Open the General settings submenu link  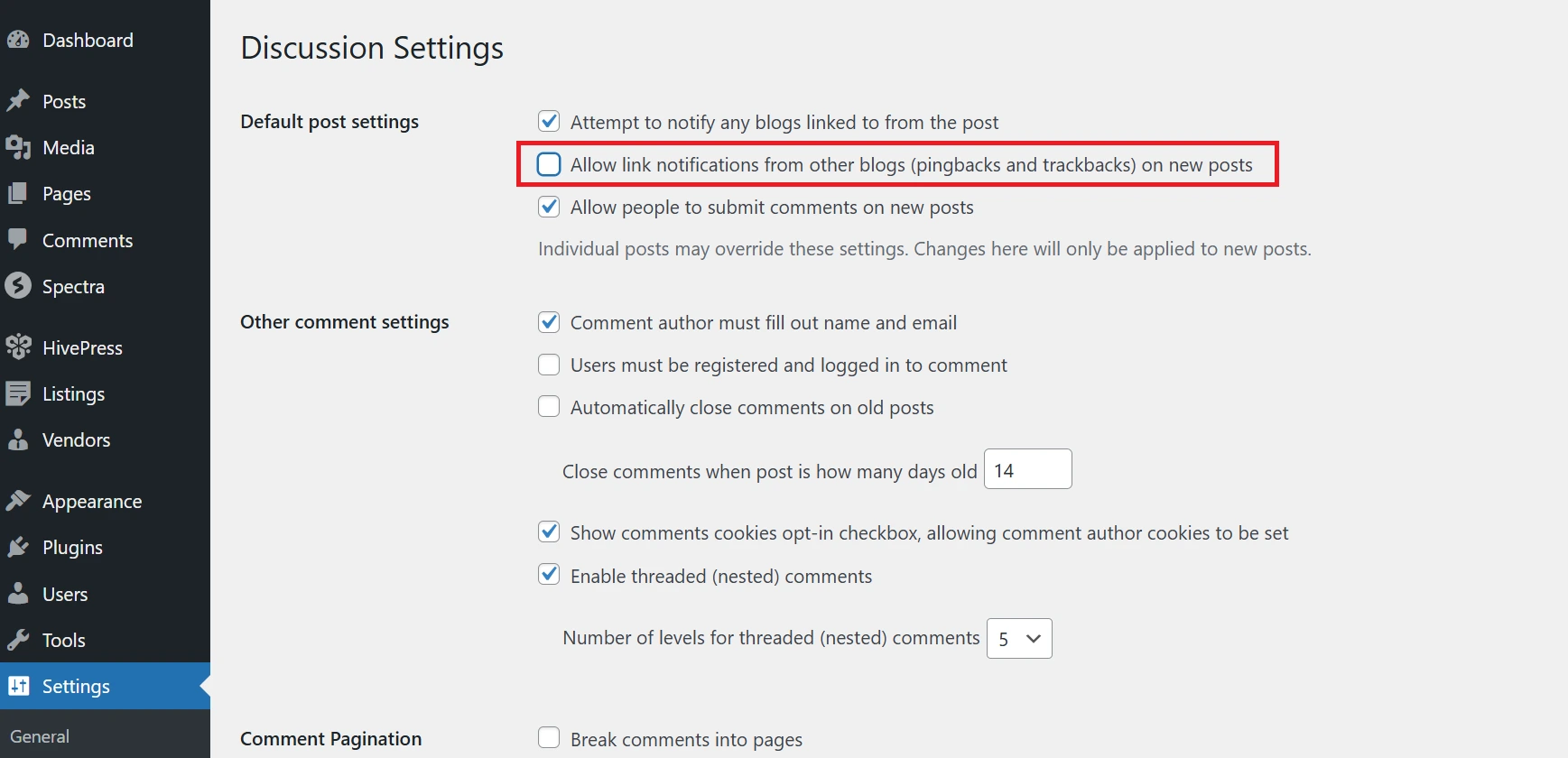click(x=40, y=736)
